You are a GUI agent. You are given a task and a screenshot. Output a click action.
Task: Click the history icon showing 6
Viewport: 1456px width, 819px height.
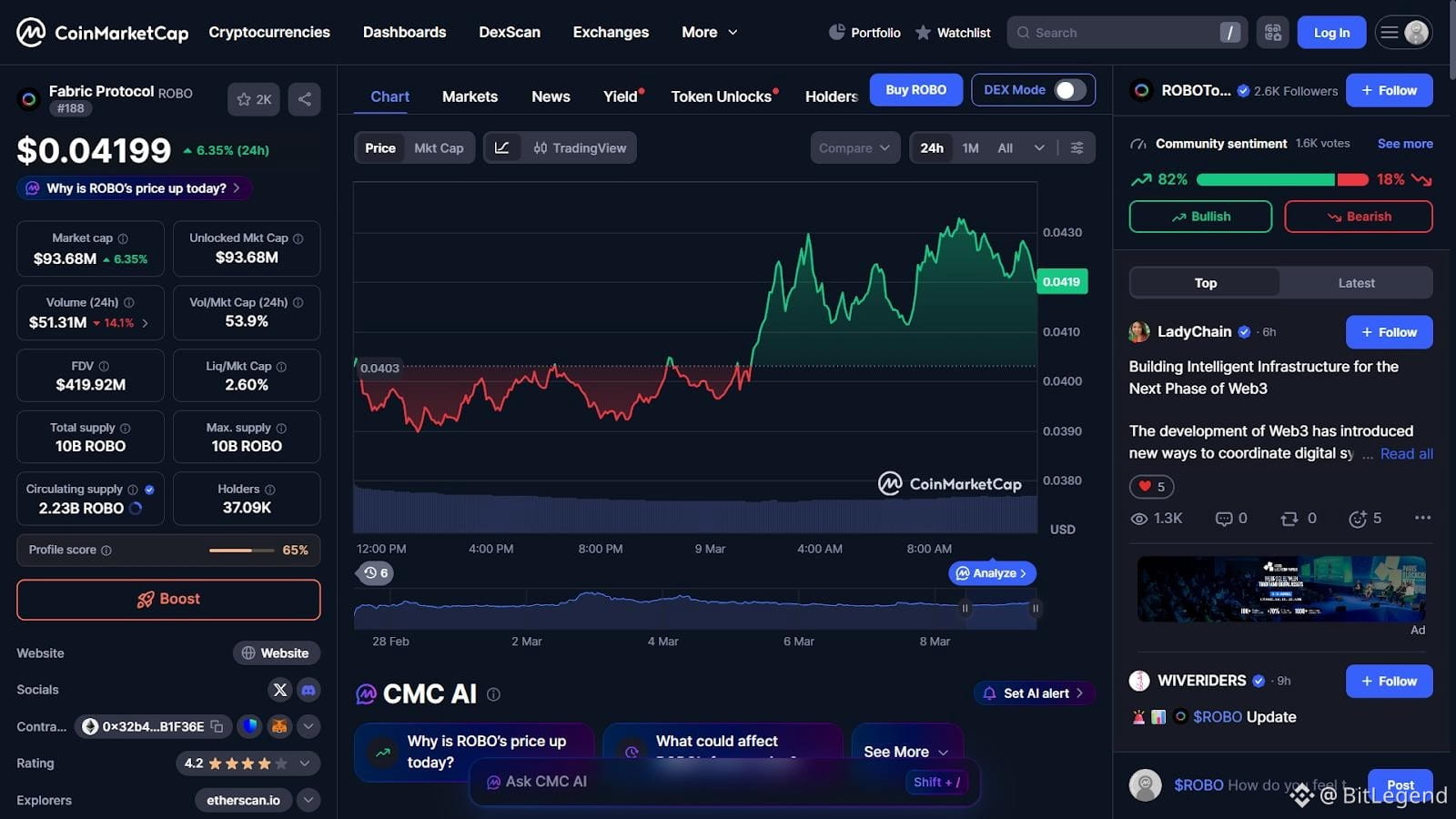(x=375, y=573)
